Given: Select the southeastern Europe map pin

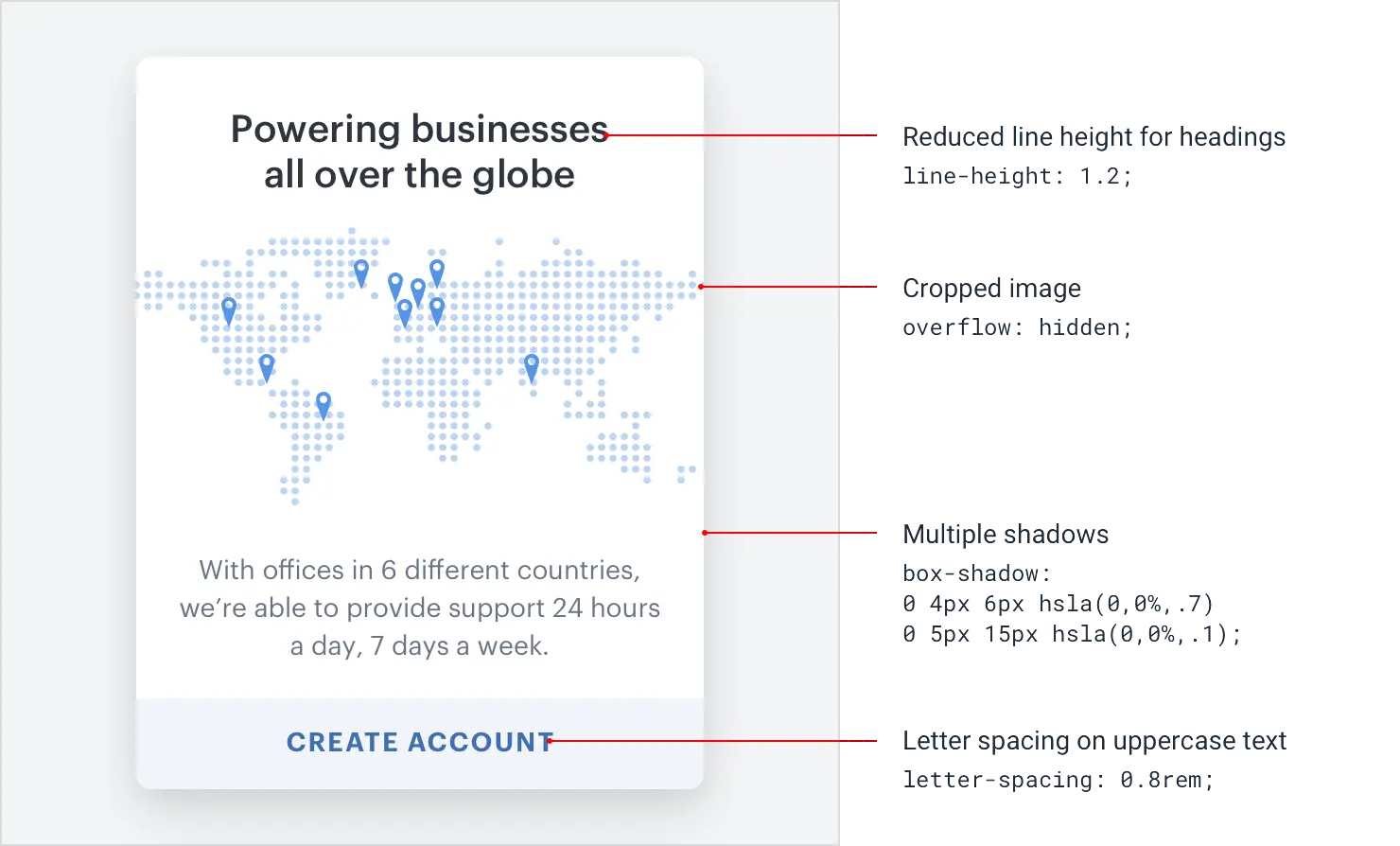Looking at the screenshot, I should (437, 308).
